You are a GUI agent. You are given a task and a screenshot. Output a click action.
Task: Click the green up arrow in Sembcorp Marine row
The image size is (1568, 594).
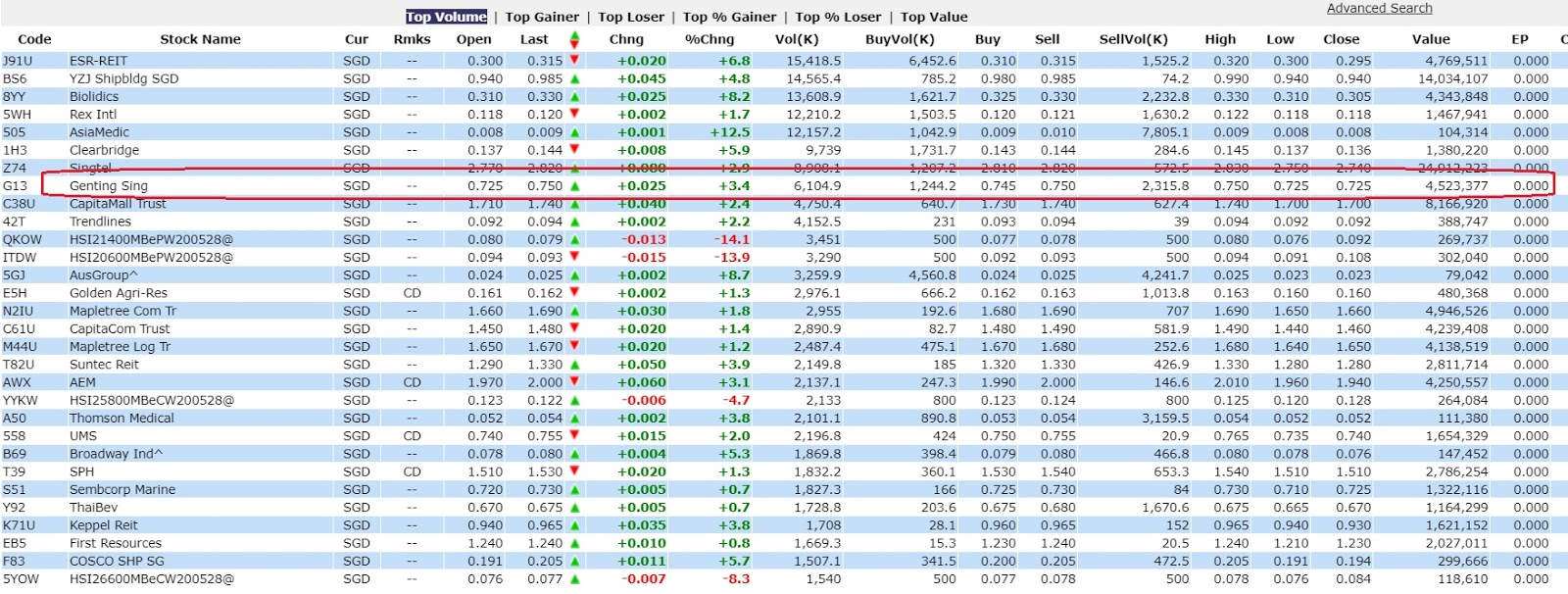click(574, 490)
